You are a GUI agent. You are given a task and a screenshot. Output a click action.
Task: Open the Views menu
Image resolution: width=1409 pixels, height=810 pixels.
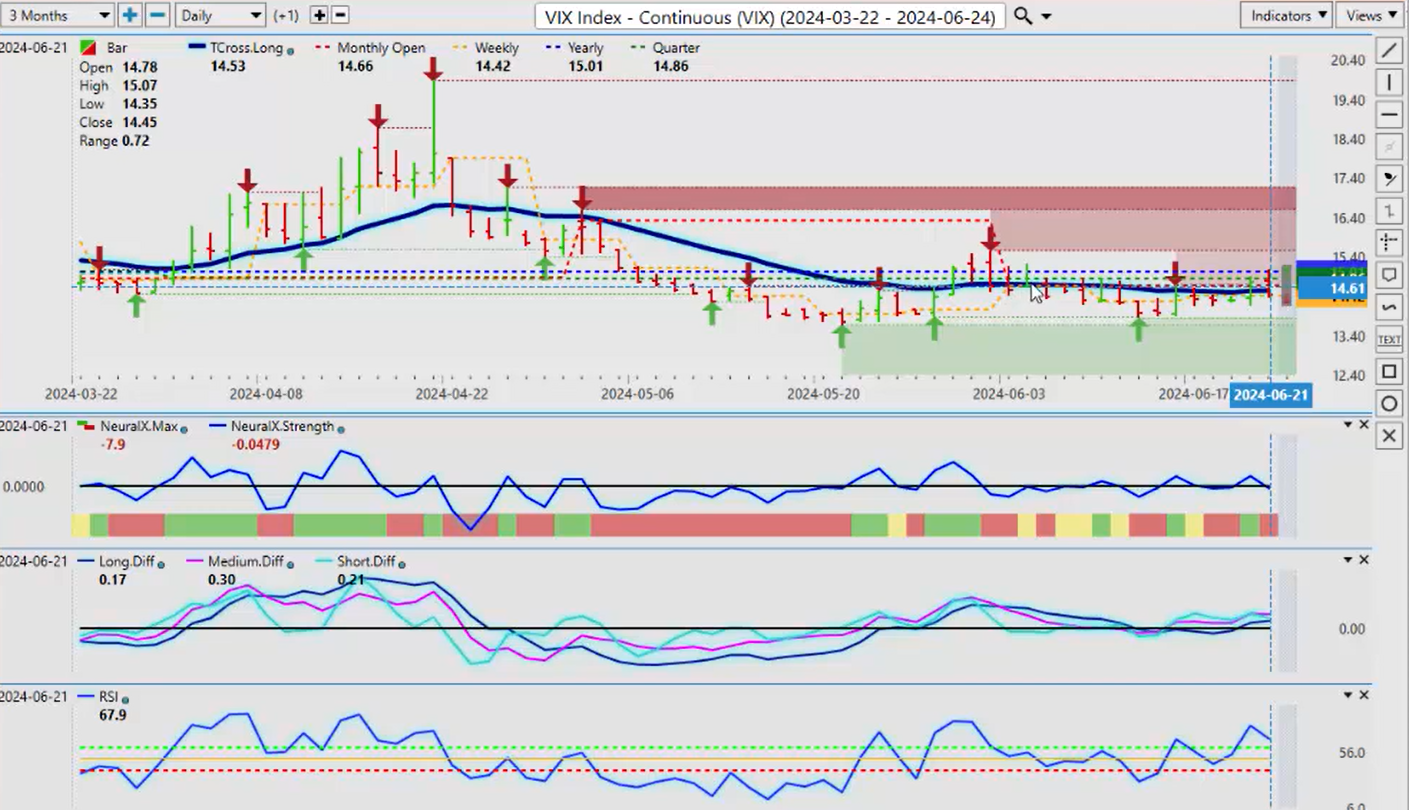[x=1371, y=15]
